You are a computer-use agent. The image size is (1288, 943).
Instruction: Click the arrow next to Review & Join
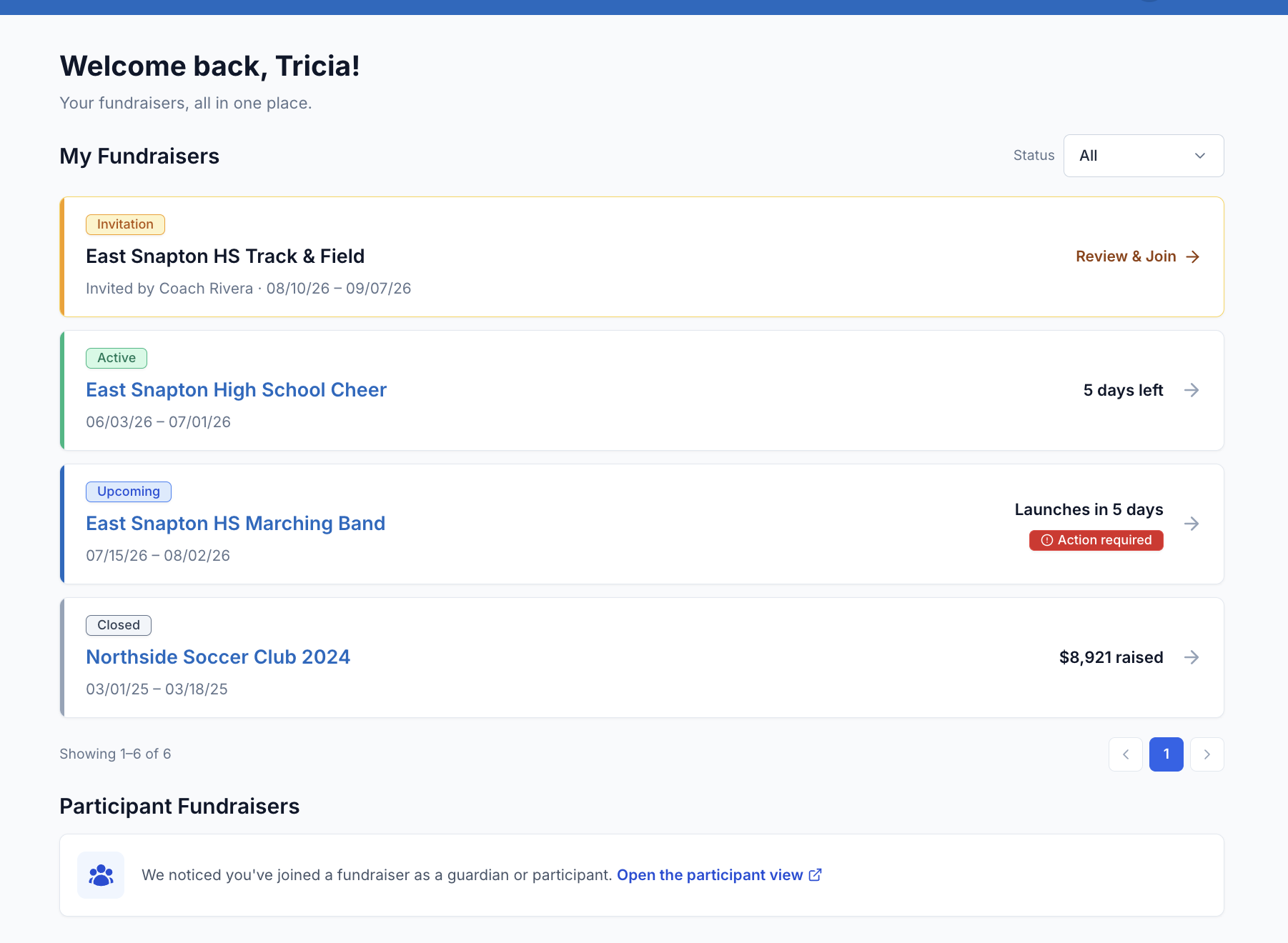coord(1192,256)
